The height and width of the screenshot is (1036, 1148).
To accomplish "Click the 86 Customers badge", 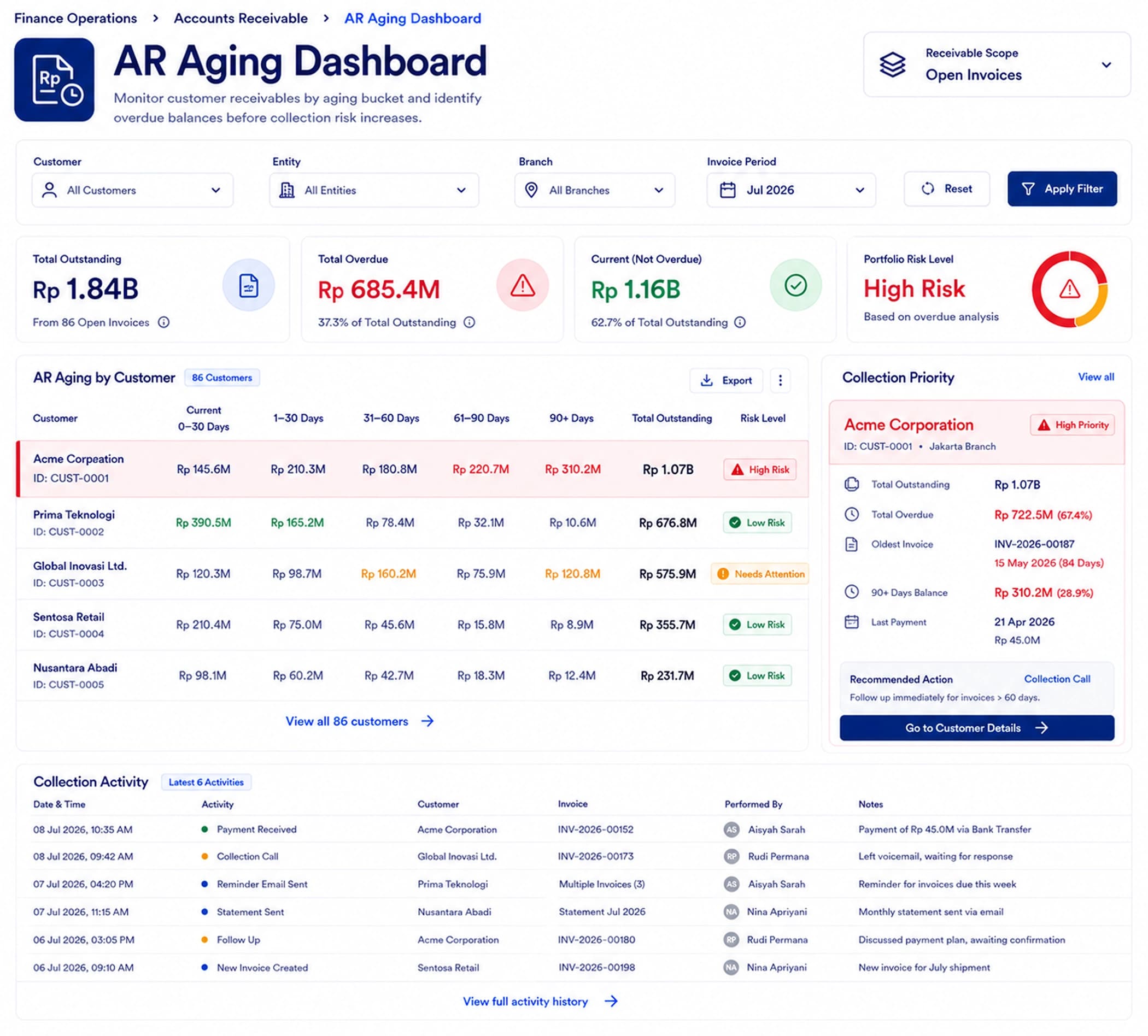I will coord(222,378).
